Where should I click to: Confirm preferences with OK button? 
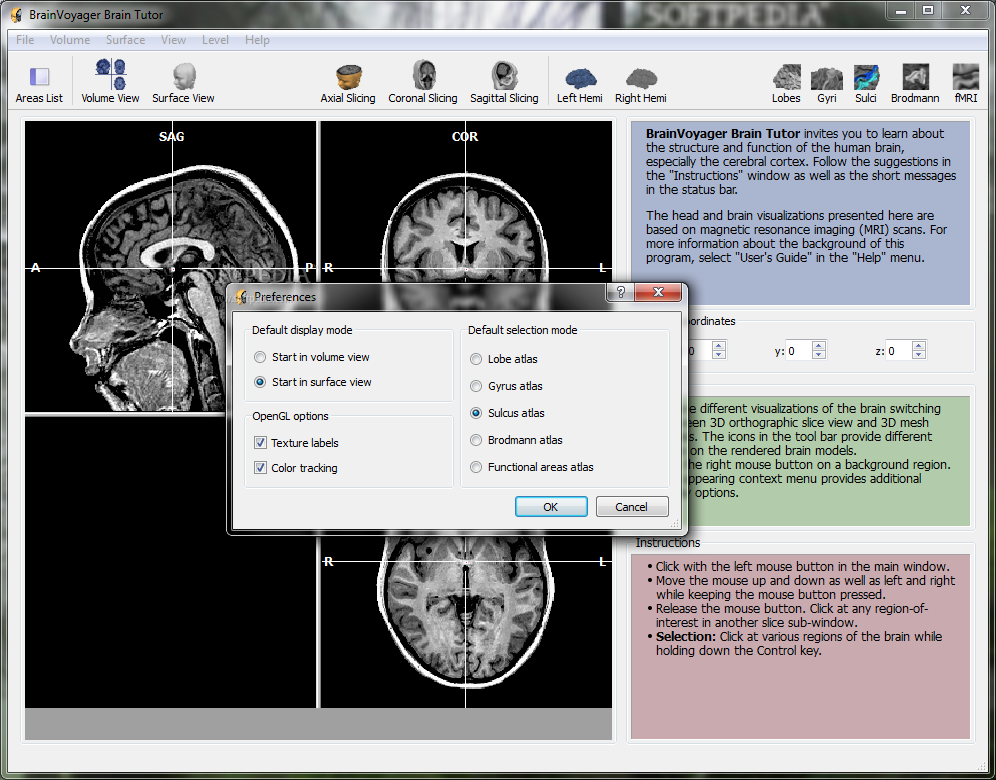pyautogui.click(x=551, y=507)
